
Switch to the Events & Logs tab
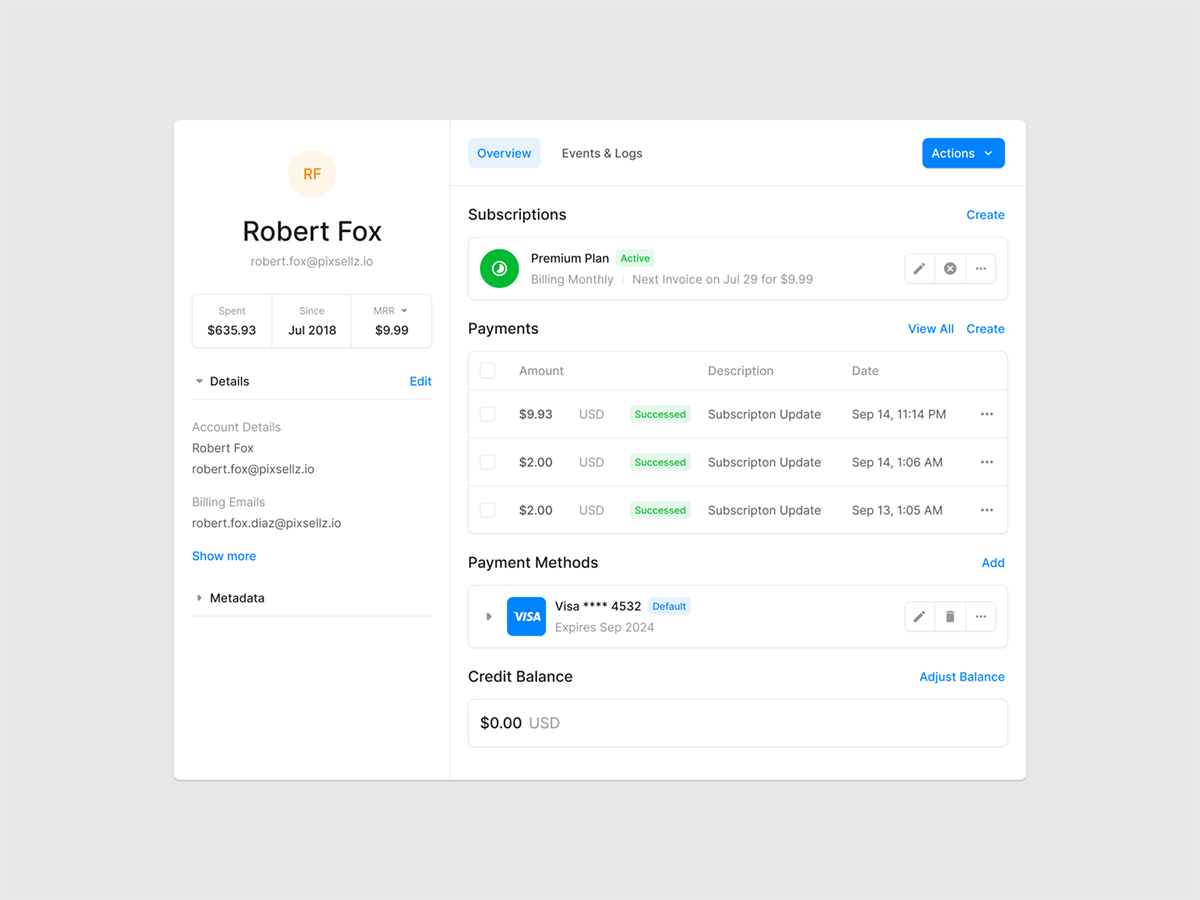pyautogui.click(x=602, y=153)
